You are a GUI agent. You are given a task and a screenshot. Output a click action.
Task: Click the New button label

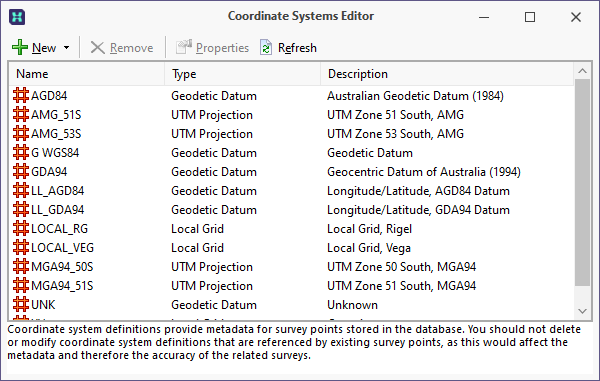(44, 48)
